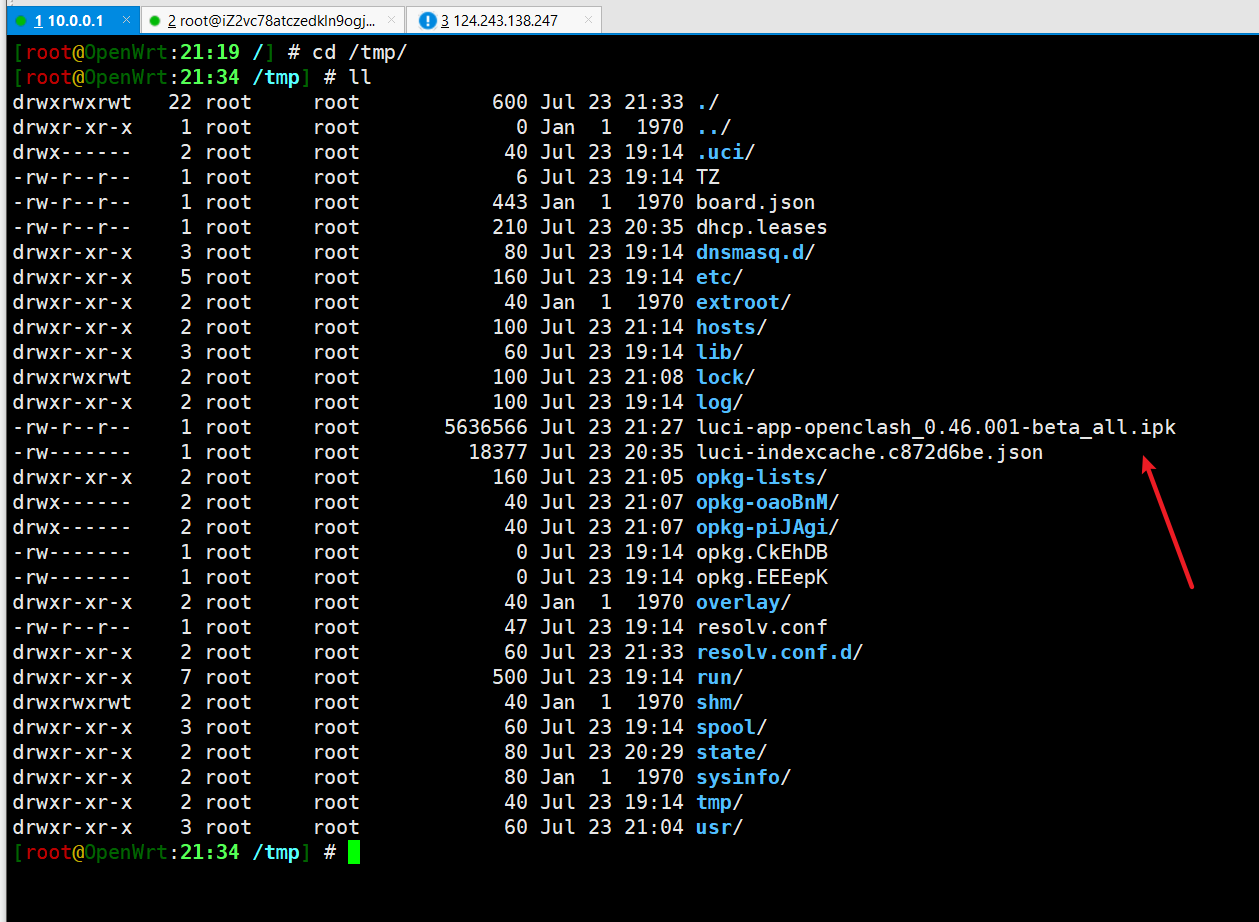The height and width of the screenshot is (922, 1259).
Task: Click the opkg-lists directory entry
Action: (757, 477)
